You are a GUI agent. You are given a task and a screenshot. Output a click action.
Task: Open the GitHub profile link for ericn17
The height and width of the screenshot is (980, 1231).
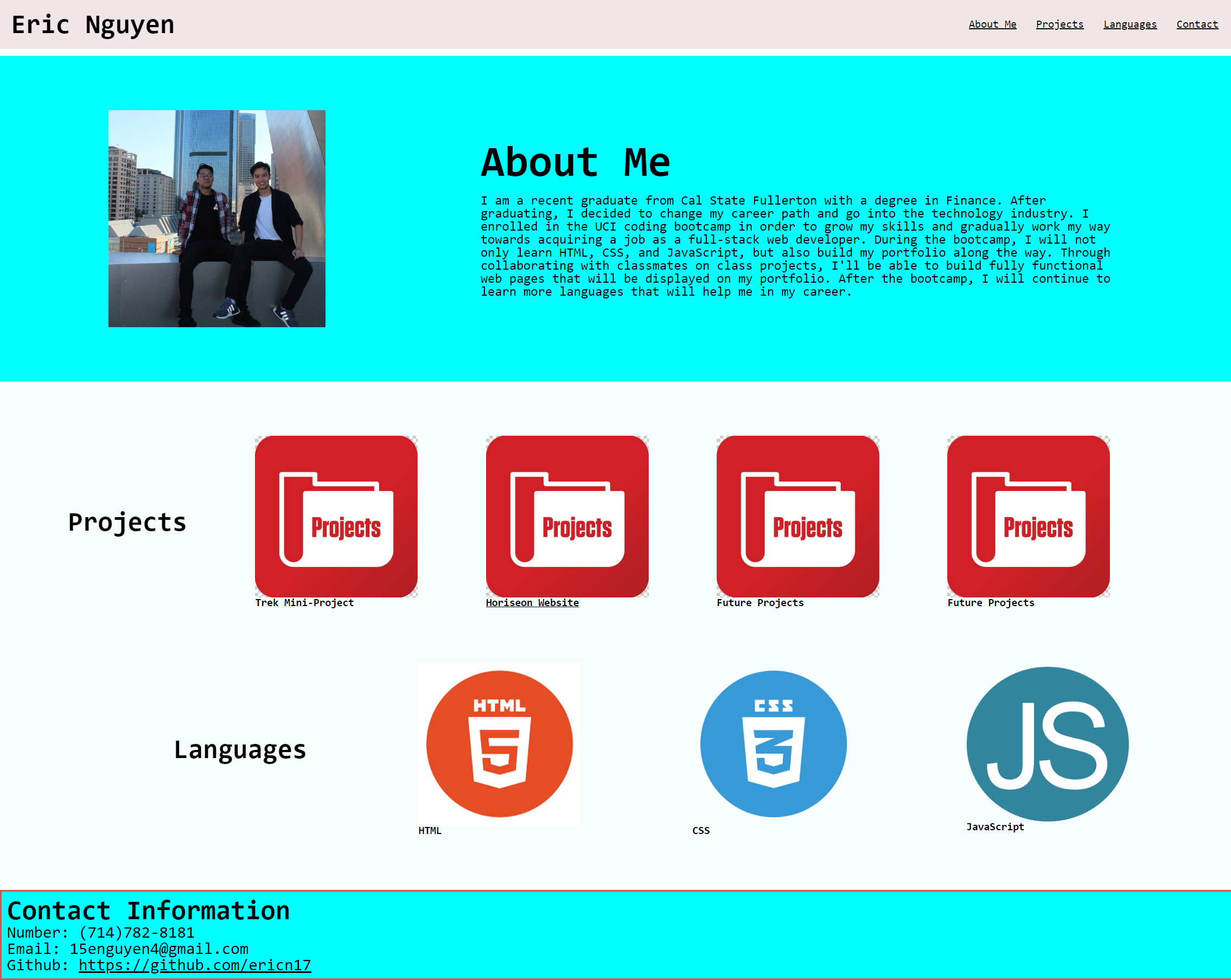click(x=194, y=965)
